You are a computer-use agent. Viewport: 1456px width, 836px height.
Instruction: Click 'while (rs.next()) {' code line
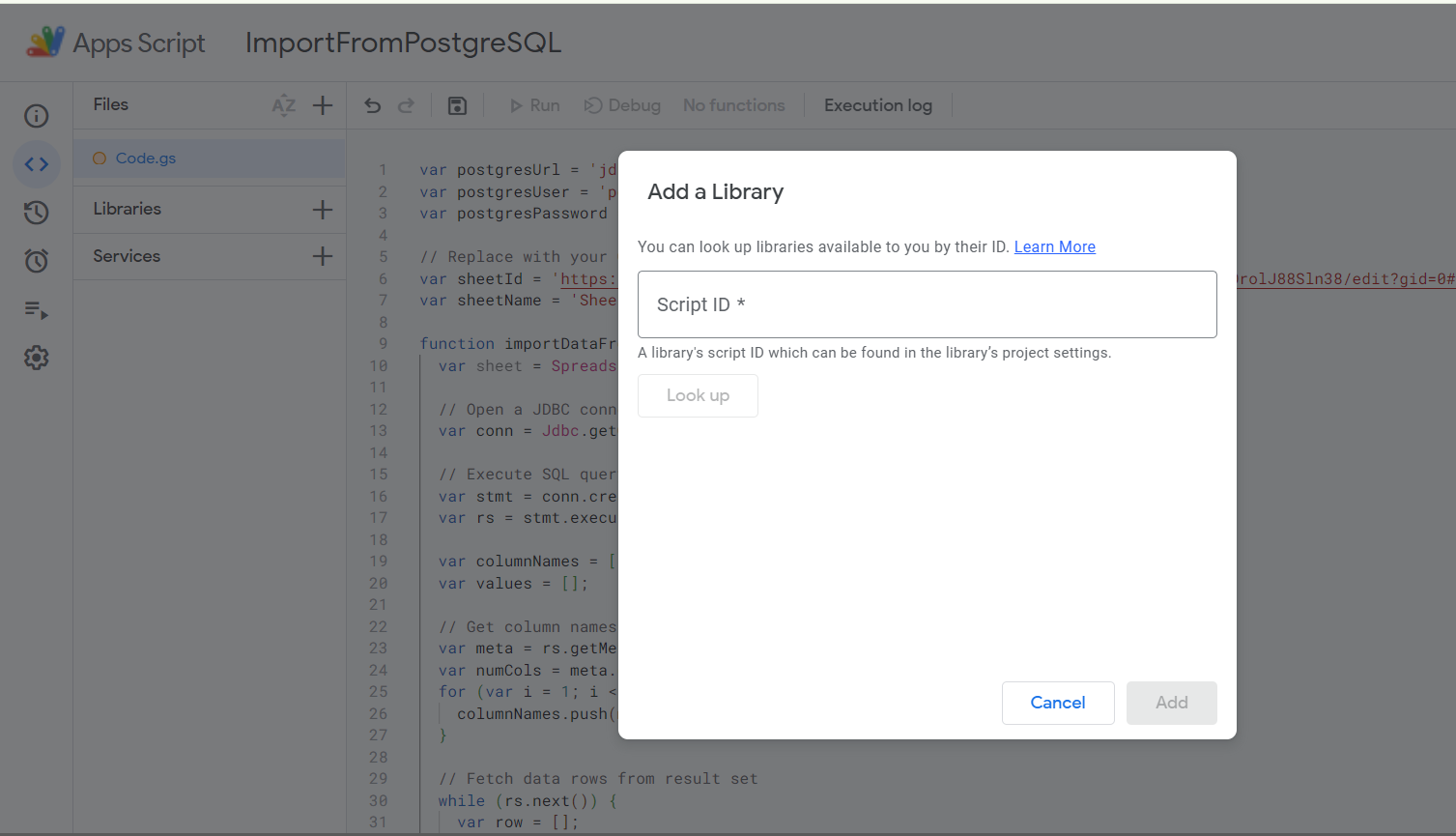point(528,801)
